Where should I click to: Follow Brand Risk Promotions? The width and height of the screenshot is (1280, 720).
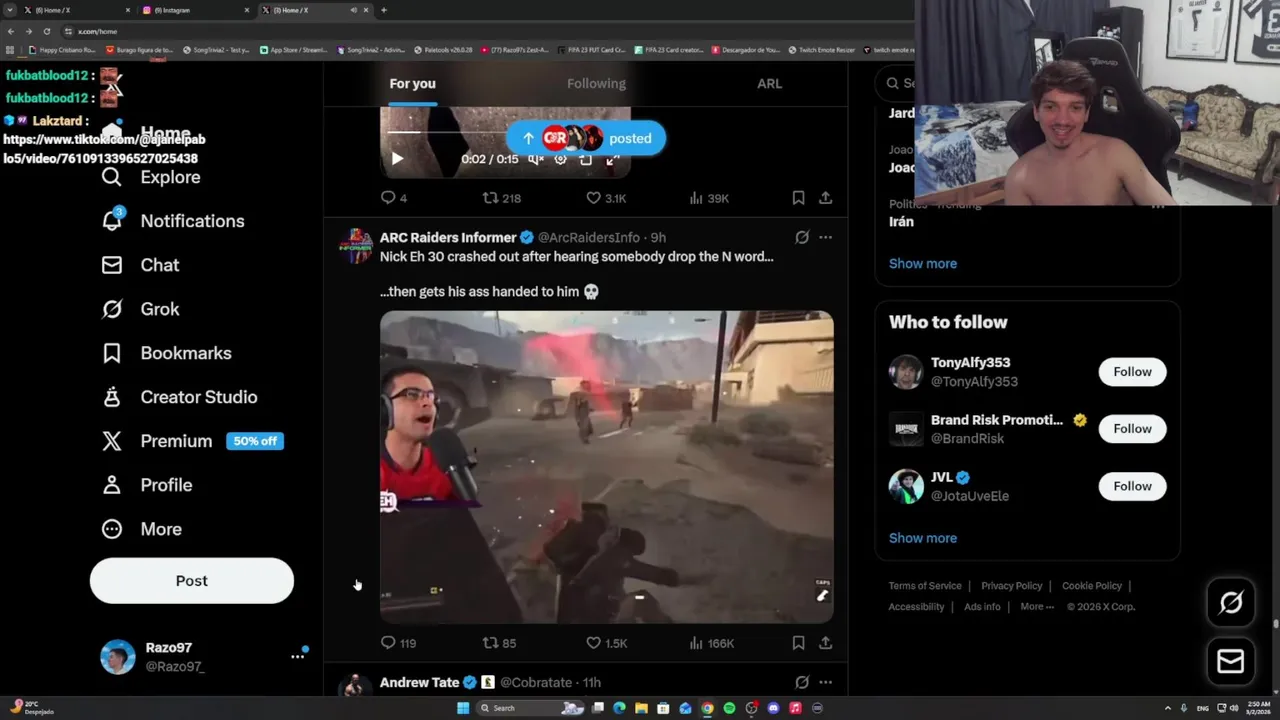pos(1132,428)
